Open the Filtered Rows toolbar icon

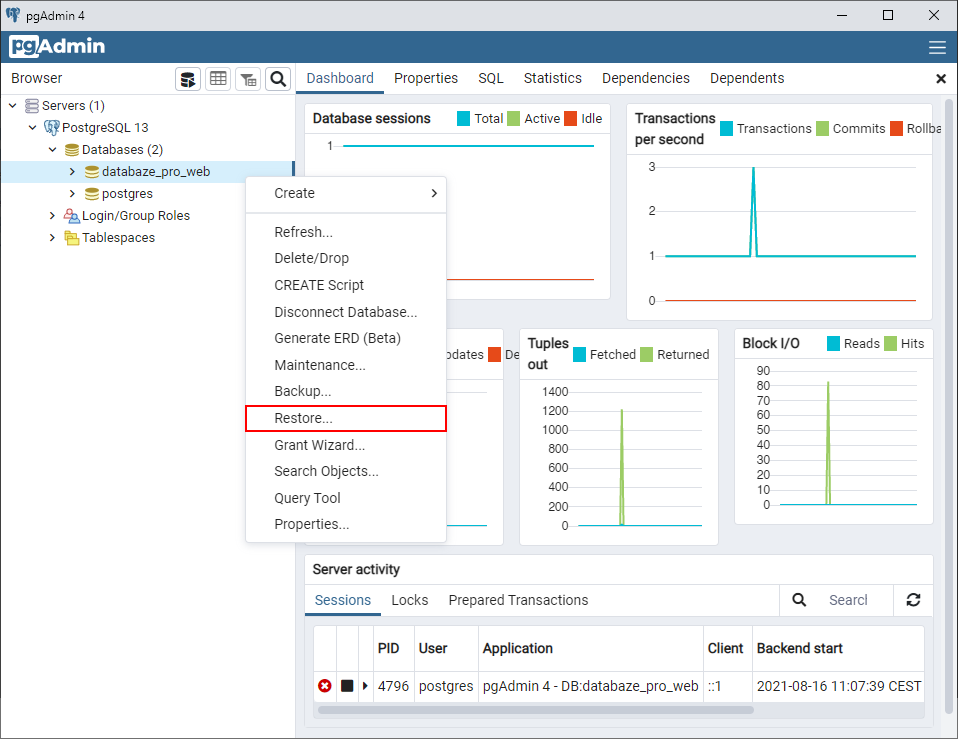[x=248, y=79]
